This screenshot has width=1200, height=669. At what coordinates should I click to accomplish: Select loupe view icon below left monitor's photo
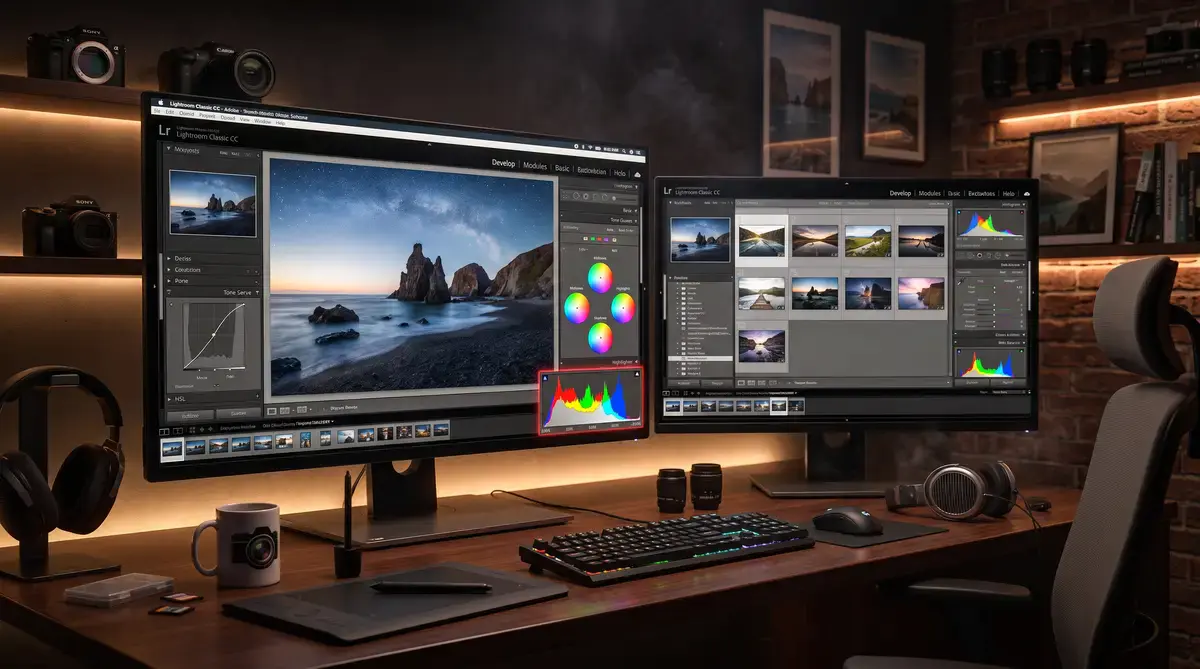pos(272,410)
